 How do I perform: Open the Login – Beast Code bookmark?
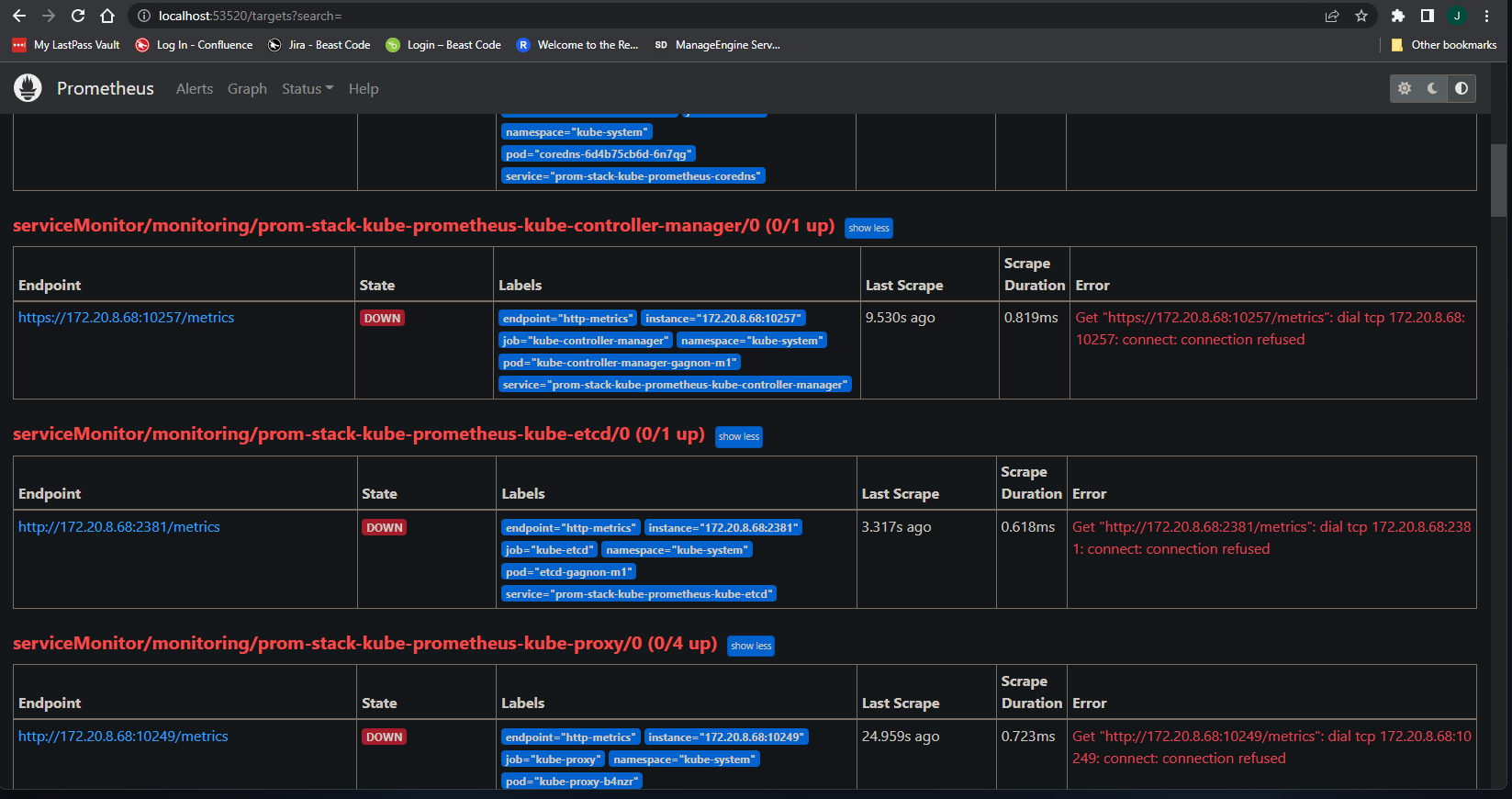point(443,45)
